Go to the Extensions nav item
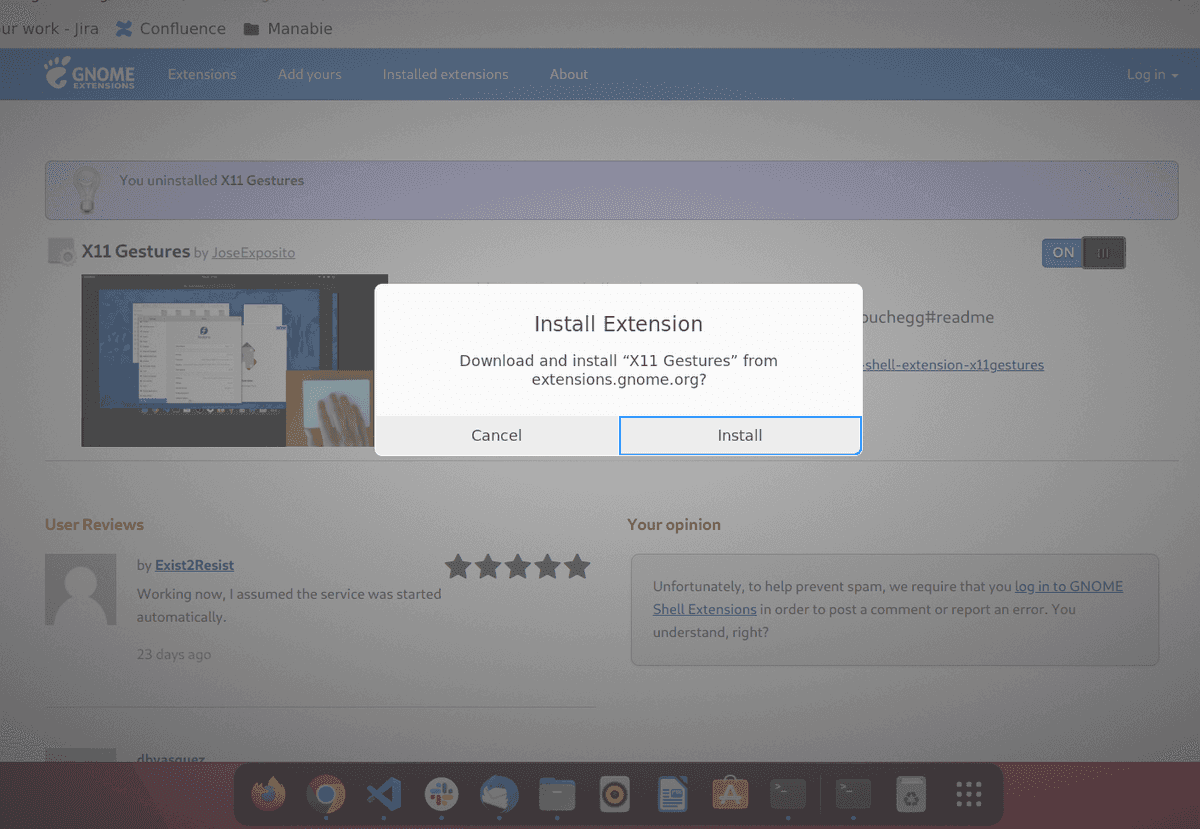Image resolution: width=1200 pixels, height=829 pixels. 202,74
